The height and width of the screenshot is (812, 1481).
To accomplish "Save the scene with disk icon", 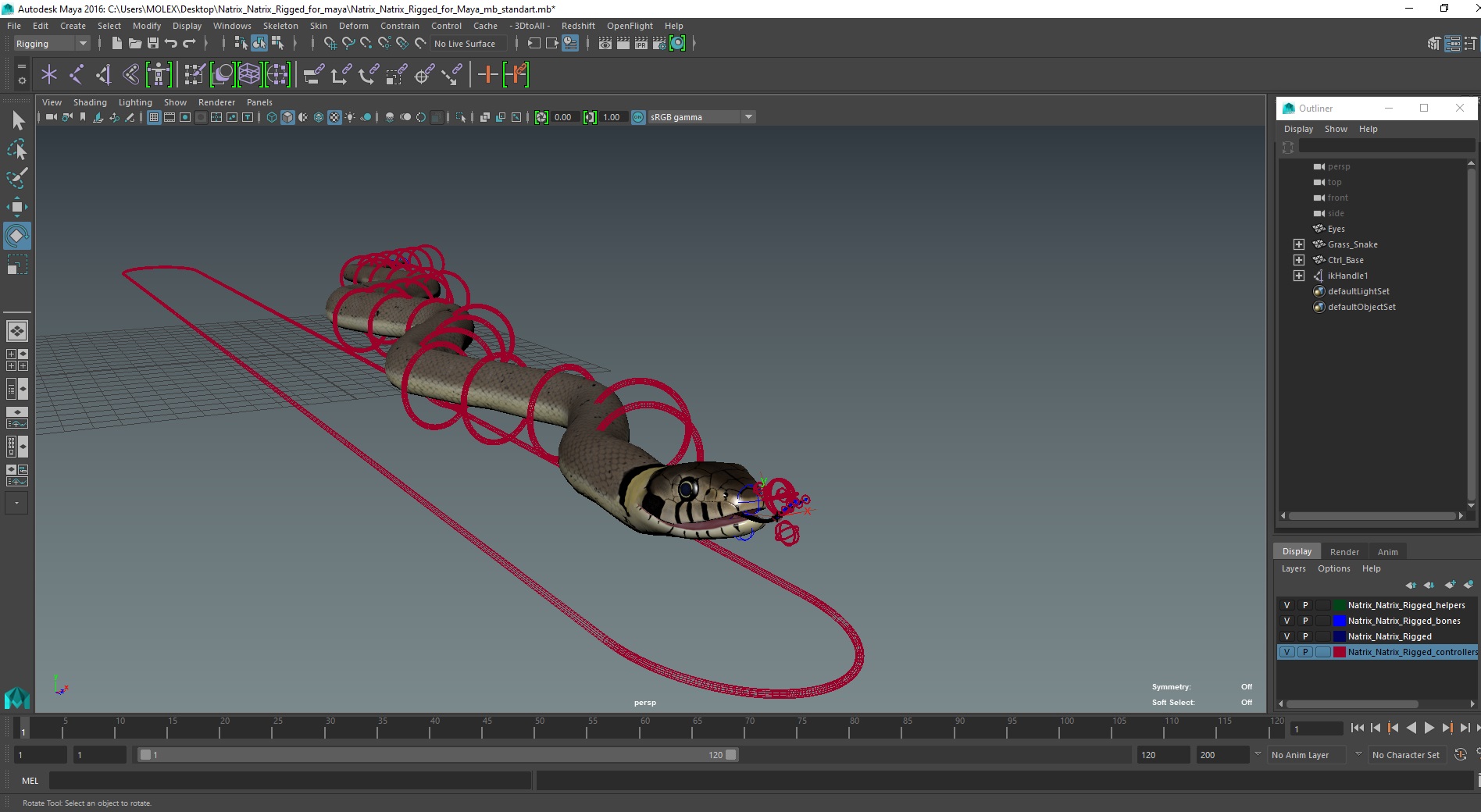I will tap(153, 44).
